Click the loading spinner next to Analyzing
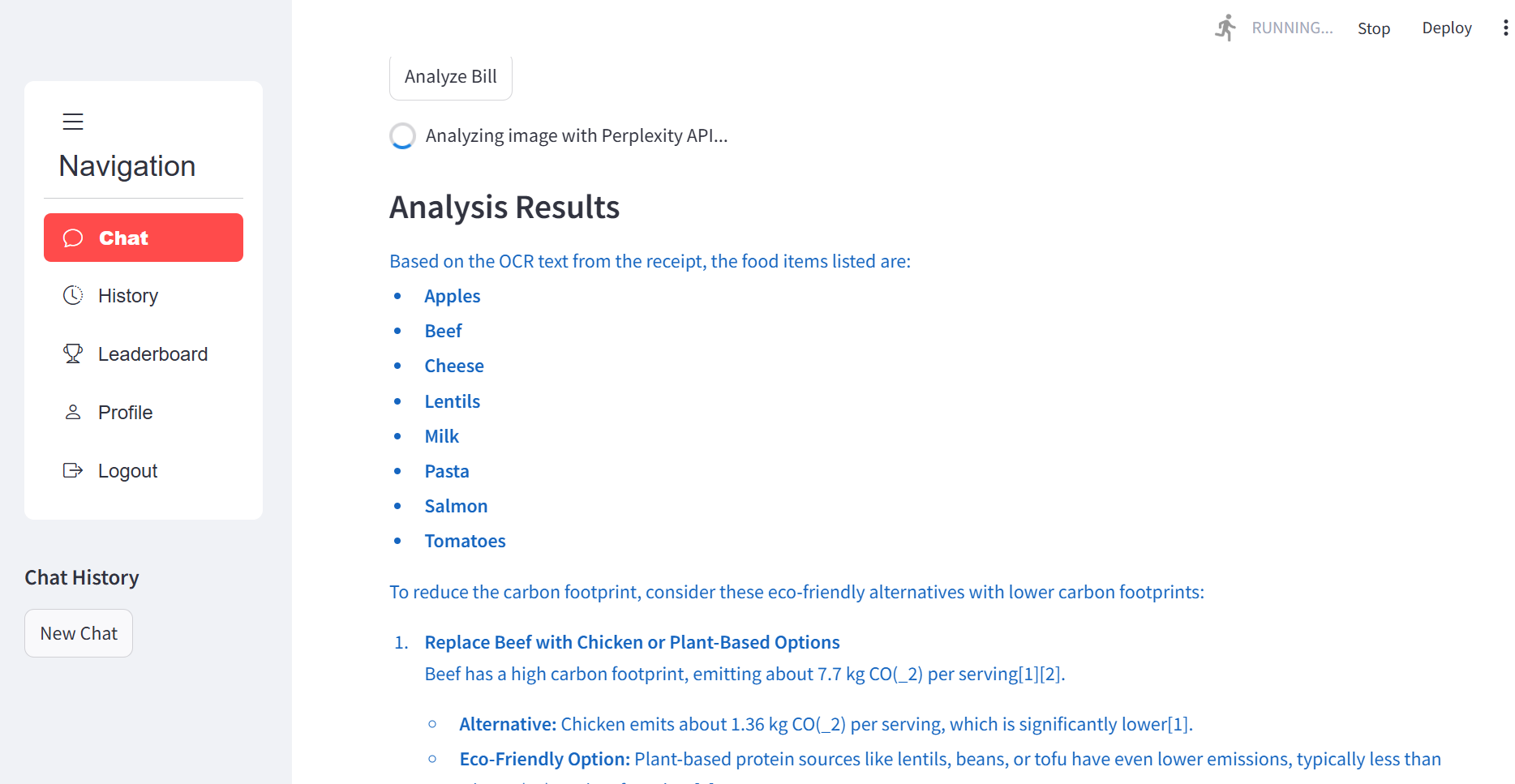1515x784 pixels. pos(402,135)
